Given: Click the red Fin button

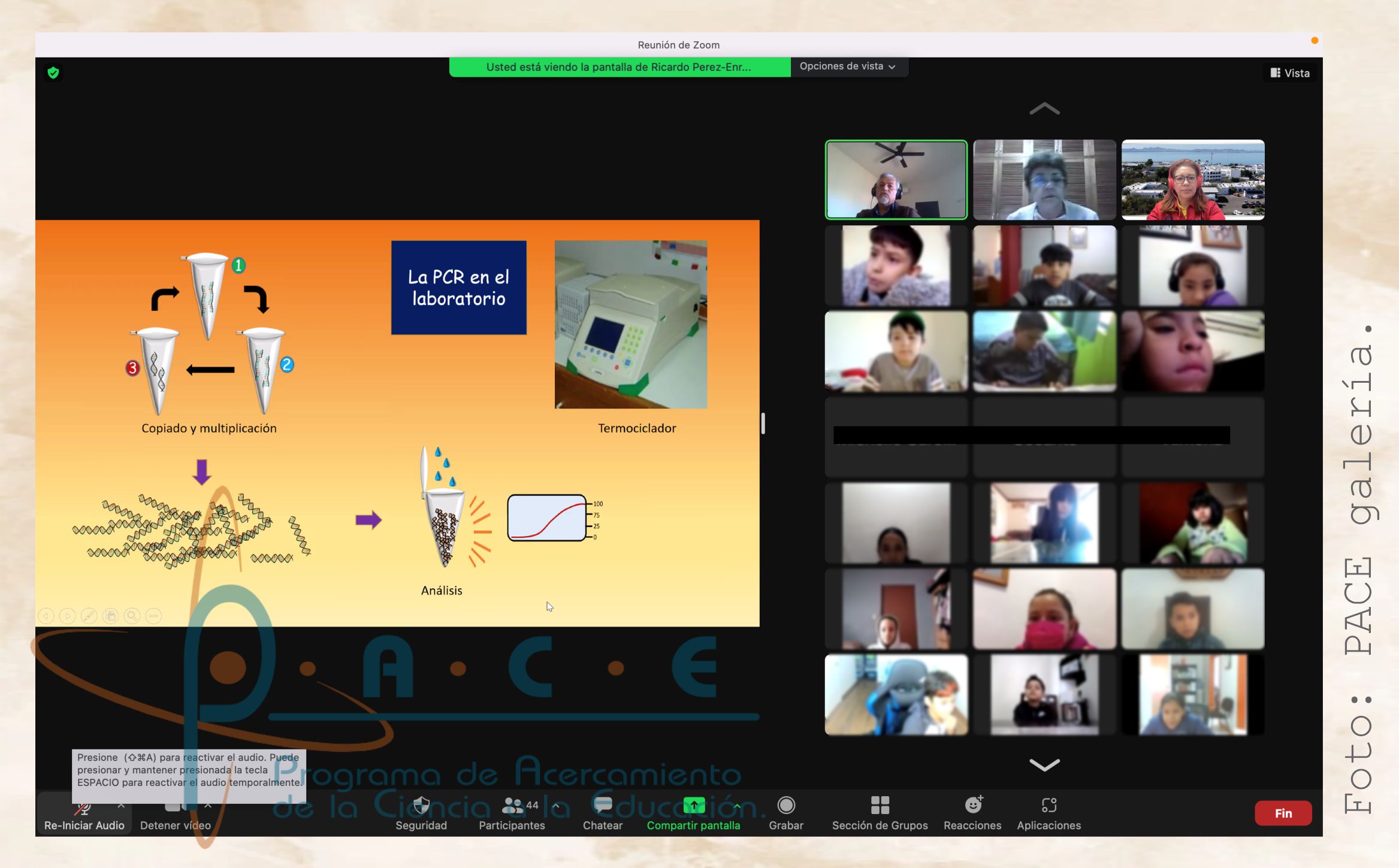Looking at the screenshot, I should point(1283,813).
